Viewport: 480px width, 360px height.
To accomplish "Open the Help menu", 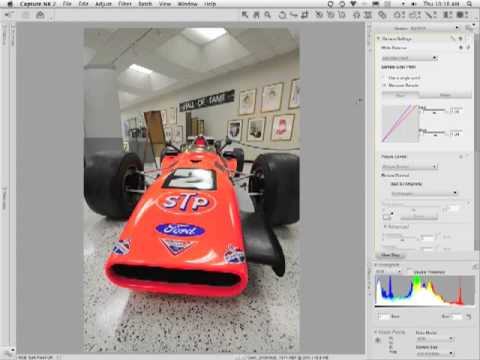I will tap(210, 4).
